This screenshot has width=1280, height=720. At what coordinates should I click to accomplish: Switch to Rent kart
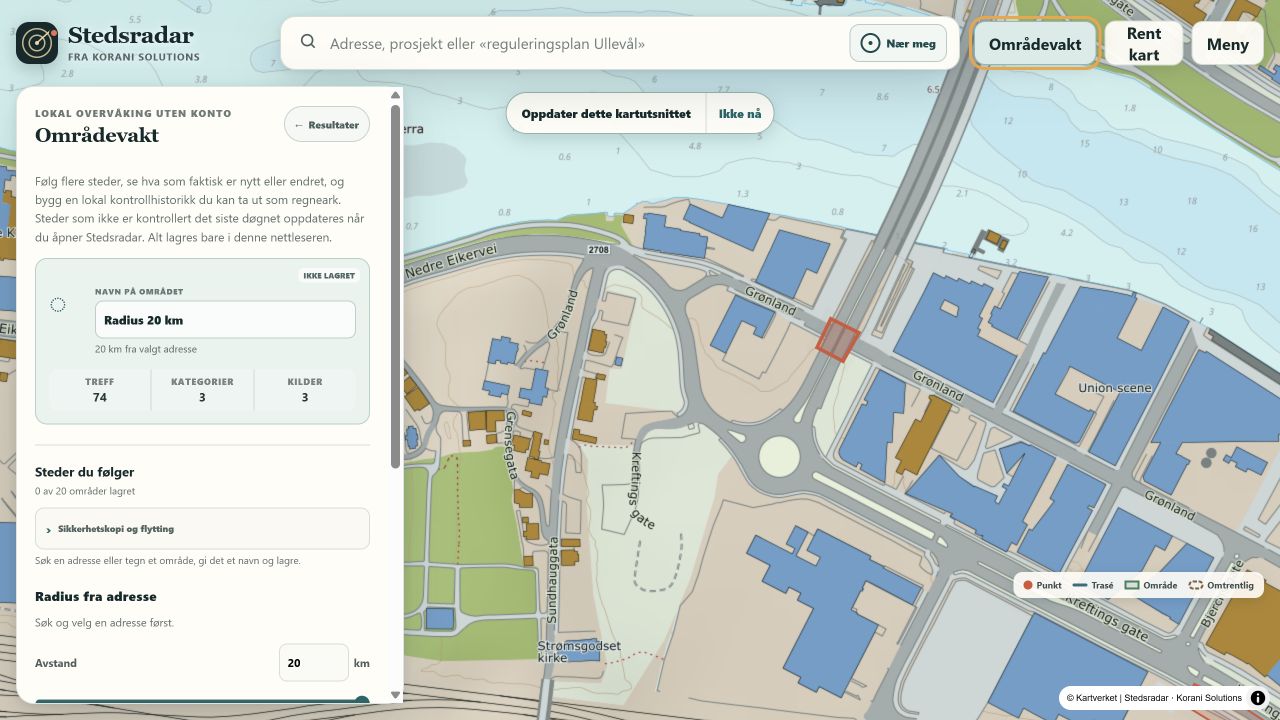click(x=1144, y=44)
